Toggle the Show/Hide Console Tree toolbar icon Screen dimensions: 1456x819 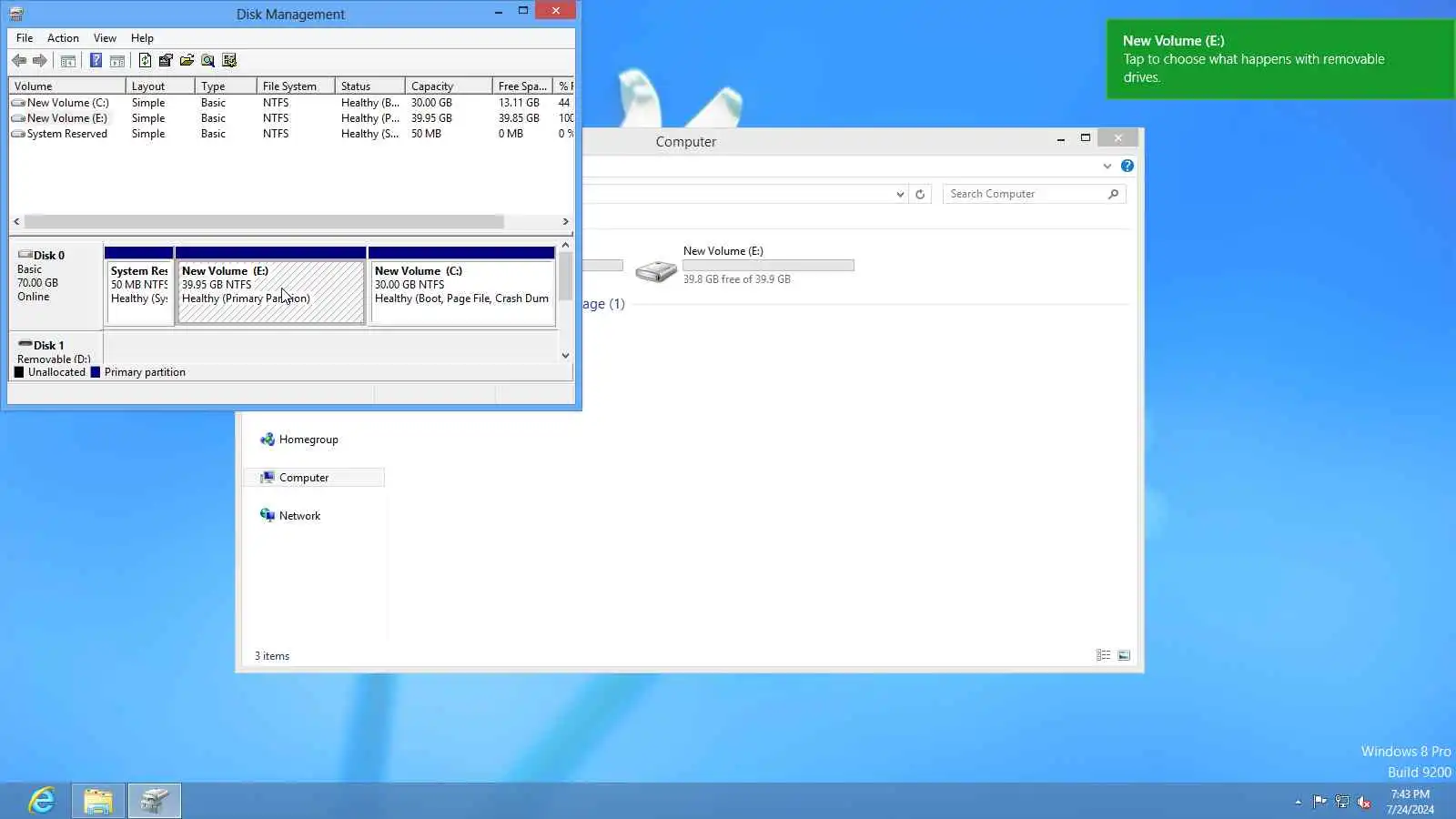point(68,61)
